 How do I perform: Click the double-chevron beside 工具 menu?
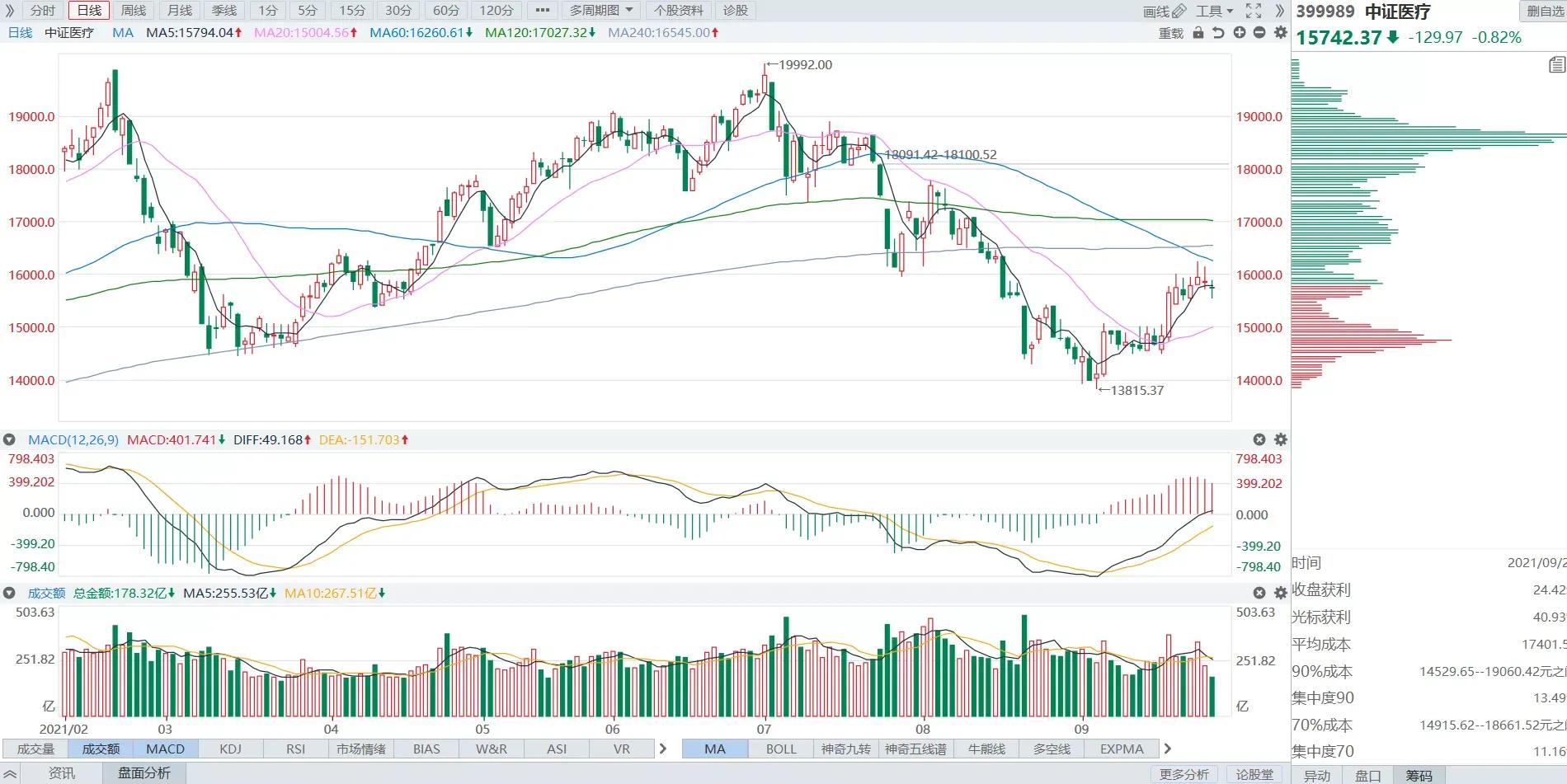pos(1279,11)
